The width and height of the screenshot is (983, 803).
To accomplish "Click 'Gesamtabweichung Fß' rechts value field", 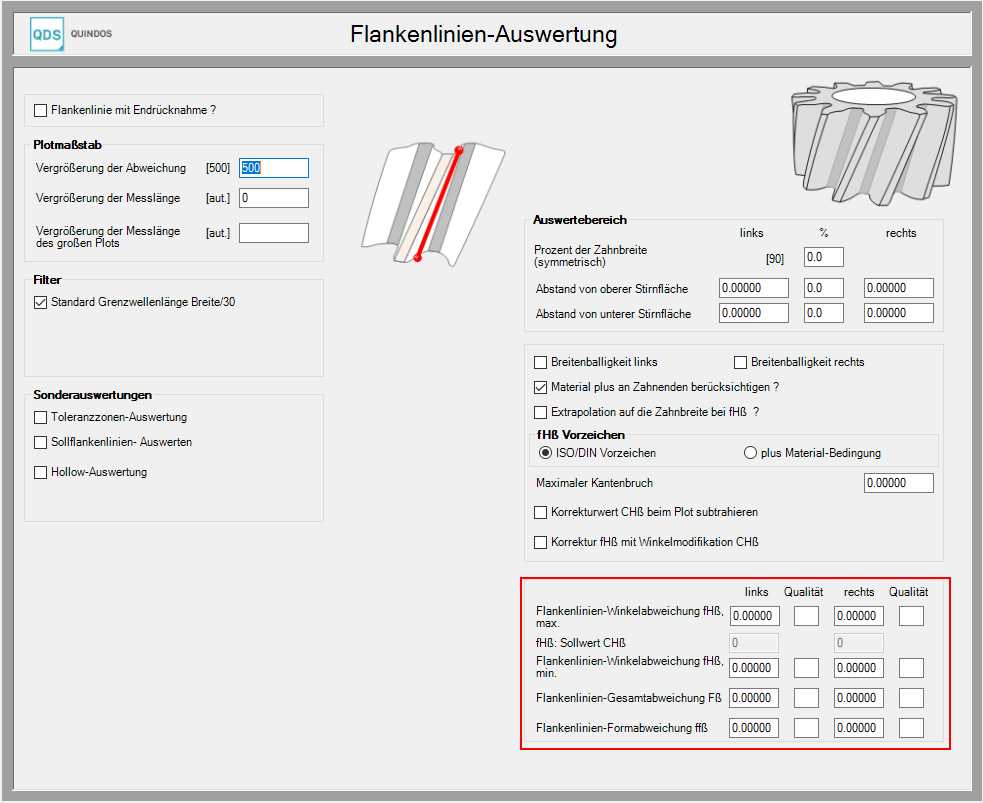I will pyautogui.click(x=859, y=698).
